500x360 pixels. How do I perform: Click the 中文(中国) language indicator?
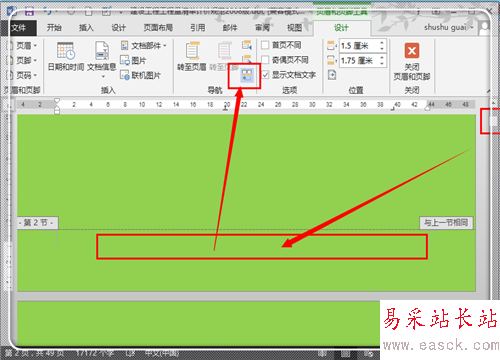(x=162, y=353)
